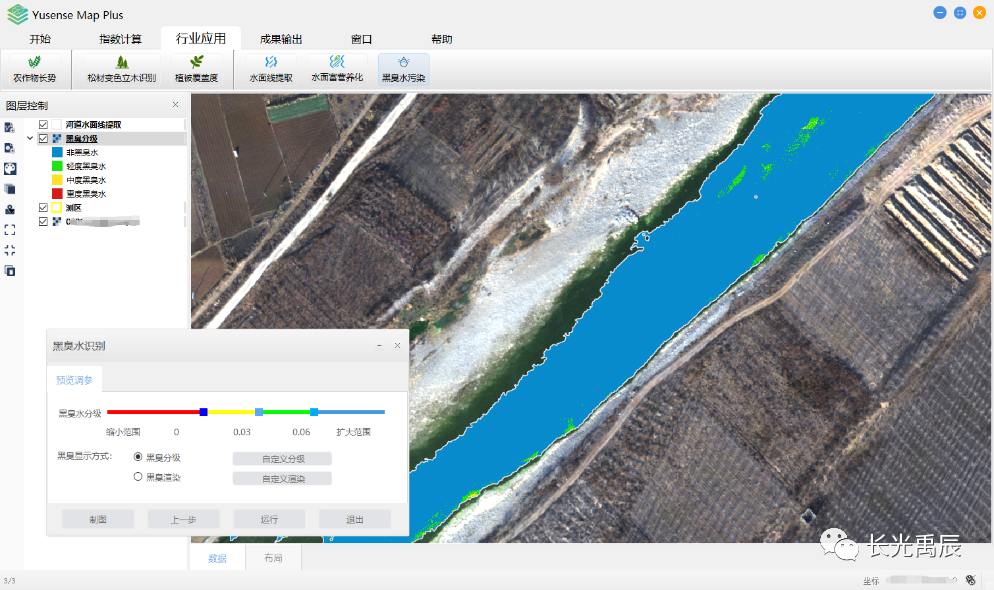Toggle the 测区 layer checkbox
The height and width of the screenshot is (590, 994).
coord(43,207)
